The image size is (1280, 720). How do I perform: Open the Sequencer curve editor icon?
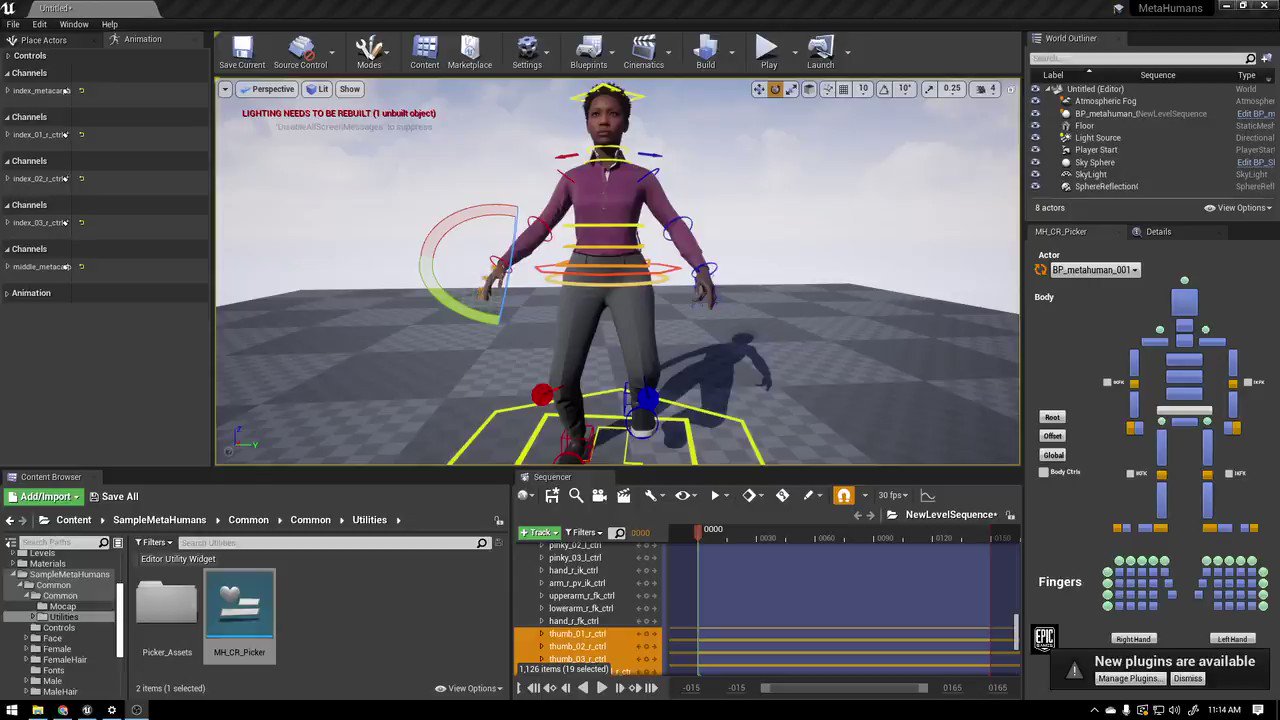[928, 495]
